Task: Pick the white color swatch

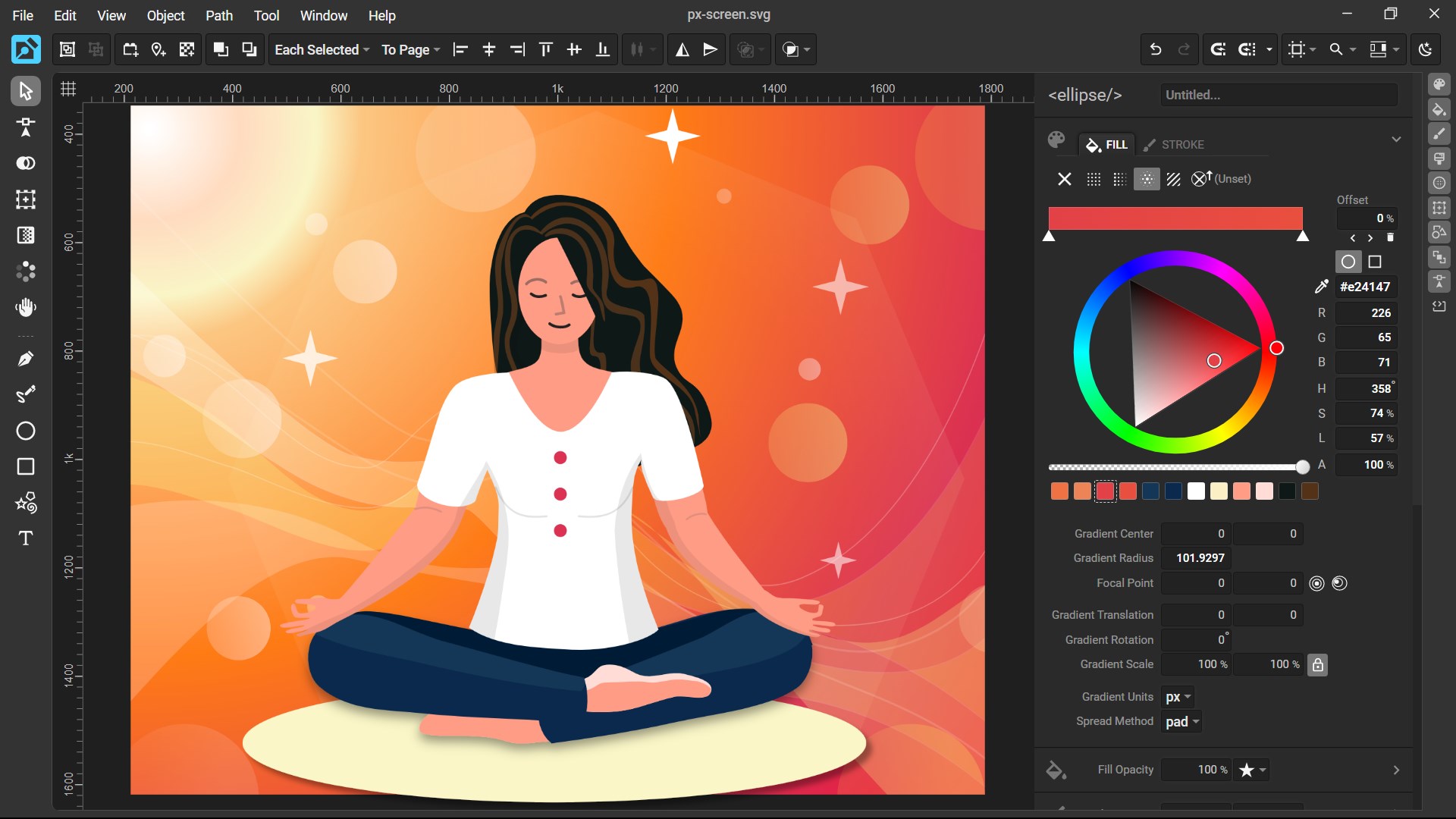Action: tap(1196, 491)
